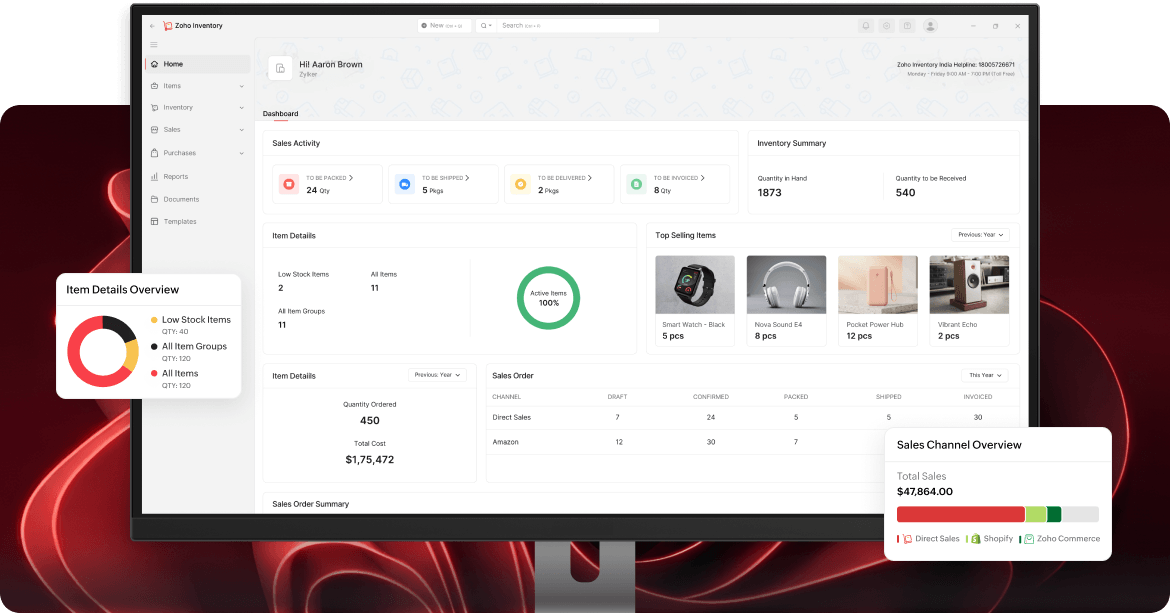Open the notifications bell icon

pyautogui.click(x=866, y=25)
